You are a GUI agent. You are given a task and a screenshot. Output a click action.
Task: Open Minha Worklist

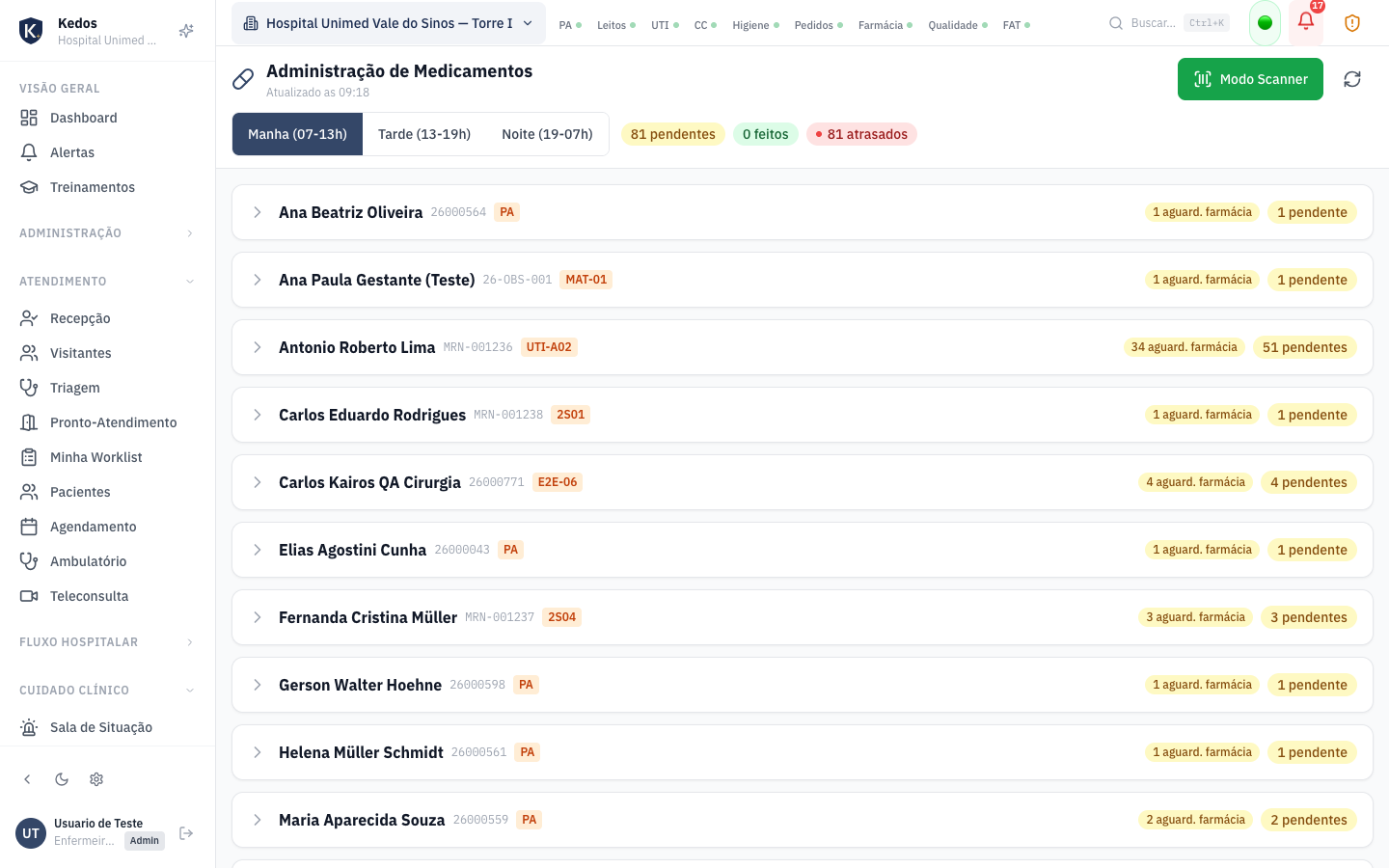point(107,457)
